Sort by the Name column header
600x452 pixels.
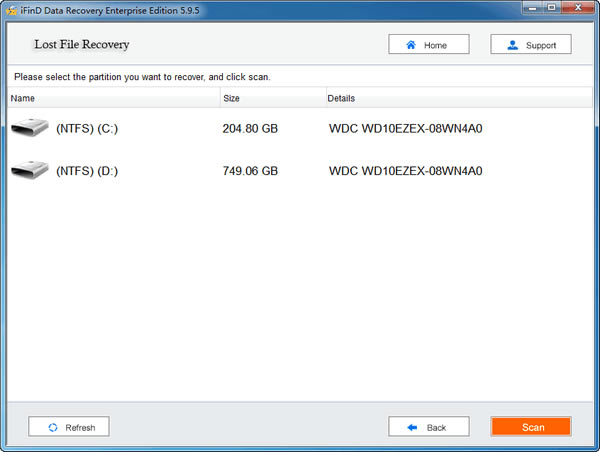pyautogui.click(x=114, y=98)
